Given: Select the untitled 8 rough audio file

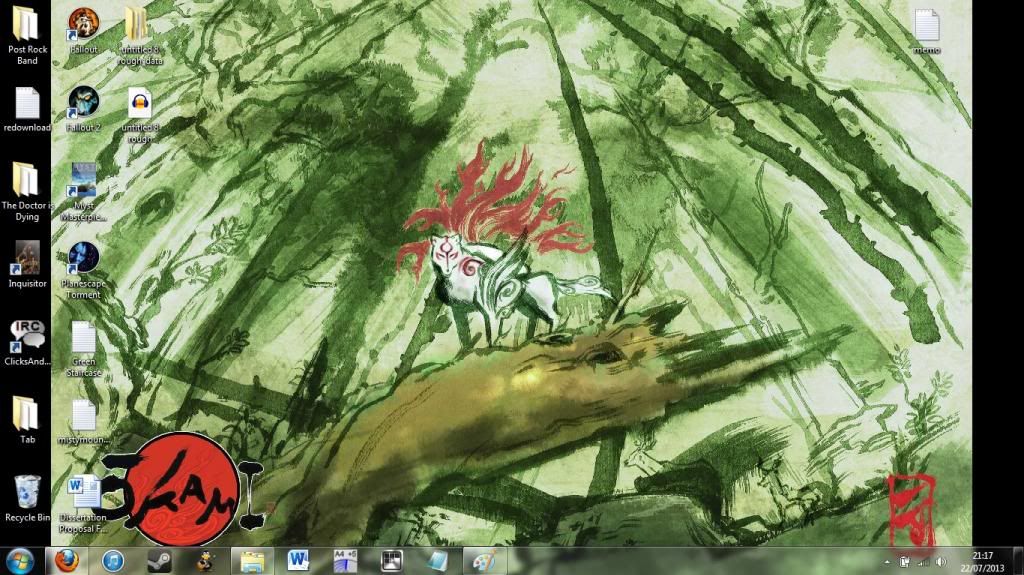Looking at the screenshot, I should point(140,114).
